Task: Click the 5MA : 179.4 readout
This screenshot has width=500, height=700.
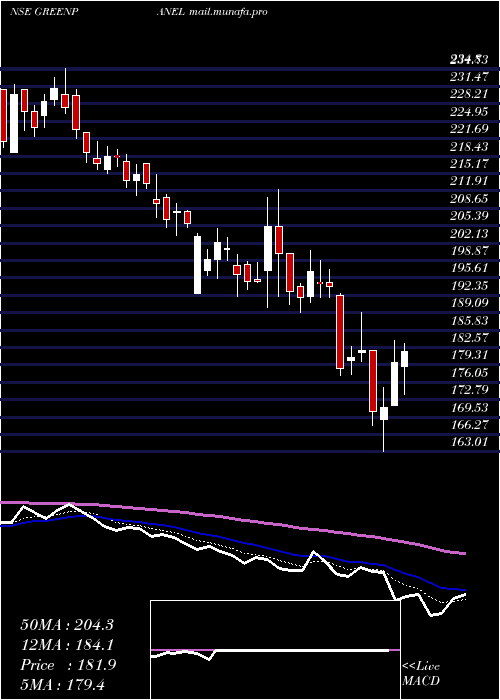Action: point(63,684)
